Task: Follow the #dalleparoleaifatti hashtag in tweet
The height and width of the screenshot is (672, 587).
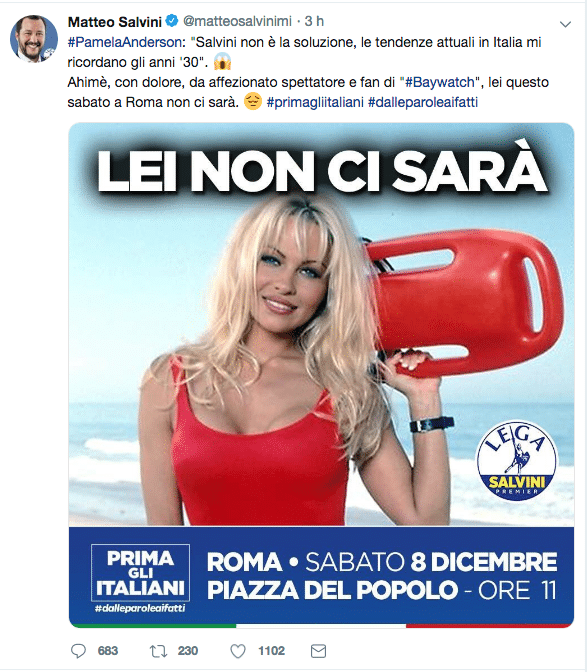Action: (x=423, y=102)
